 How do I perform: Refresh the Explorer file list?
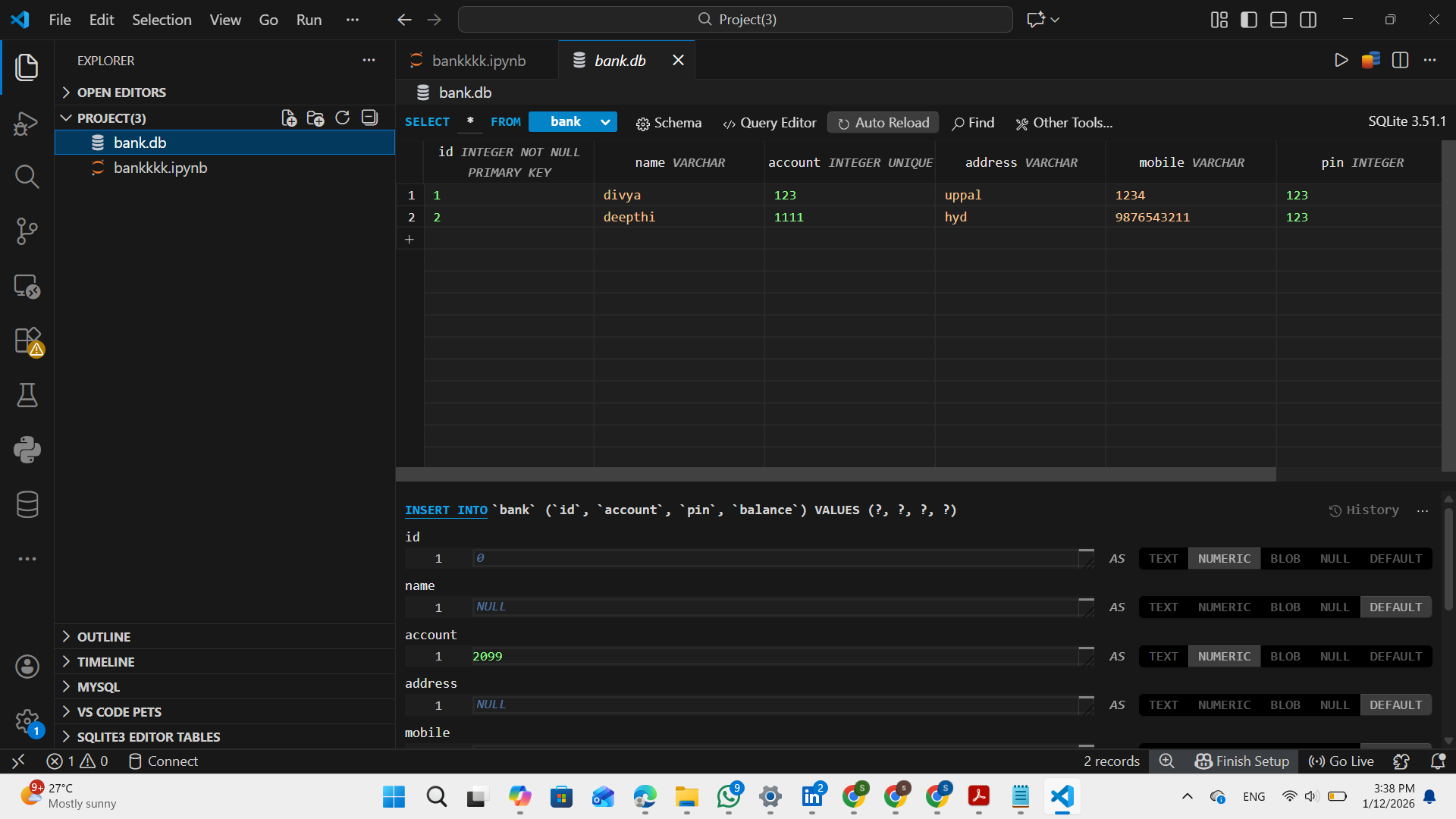click(x=342, y=118)
